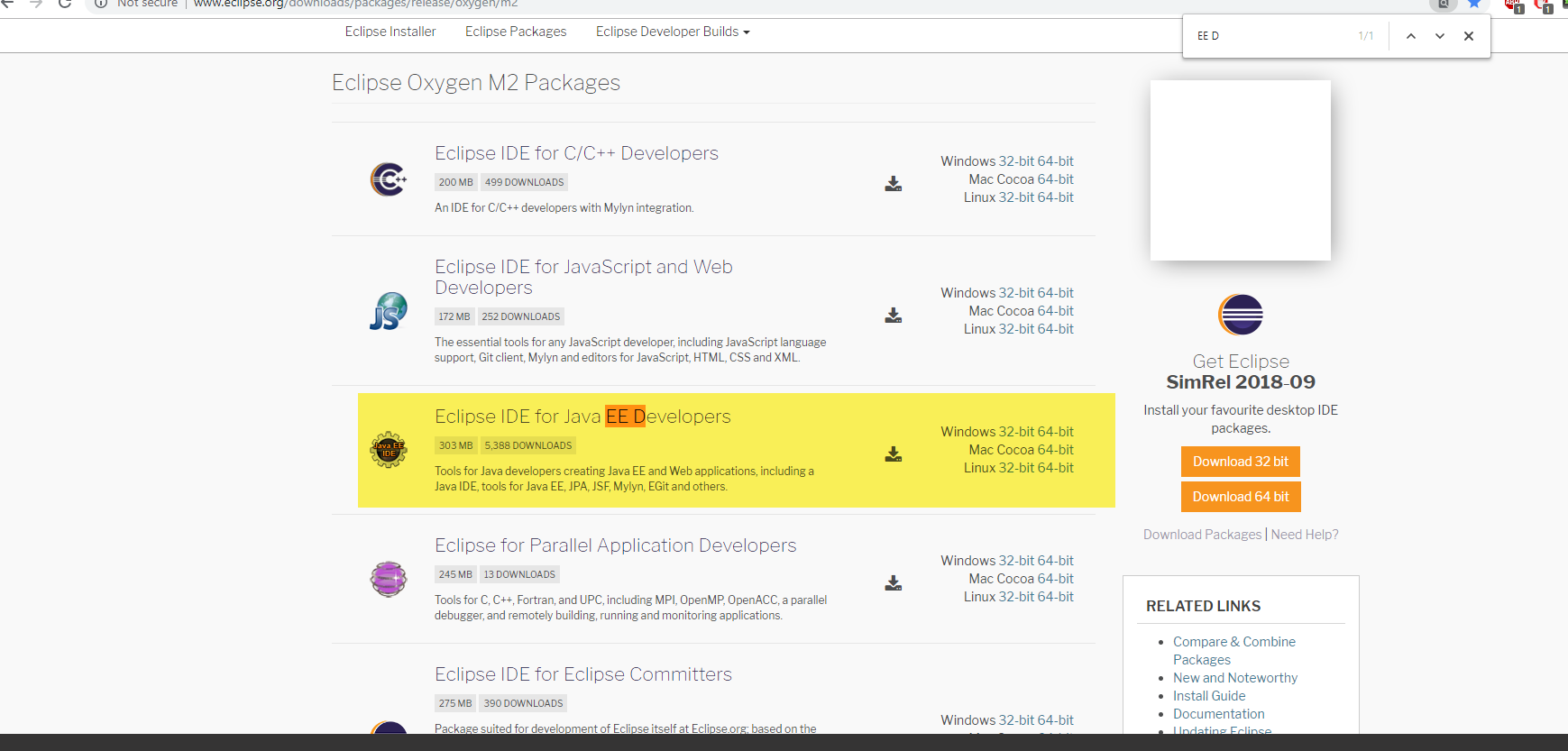Viewport: 1568px width, 751px height.
Task: Download C/C++ Linux 32-bit
Action: (1016, 197)
